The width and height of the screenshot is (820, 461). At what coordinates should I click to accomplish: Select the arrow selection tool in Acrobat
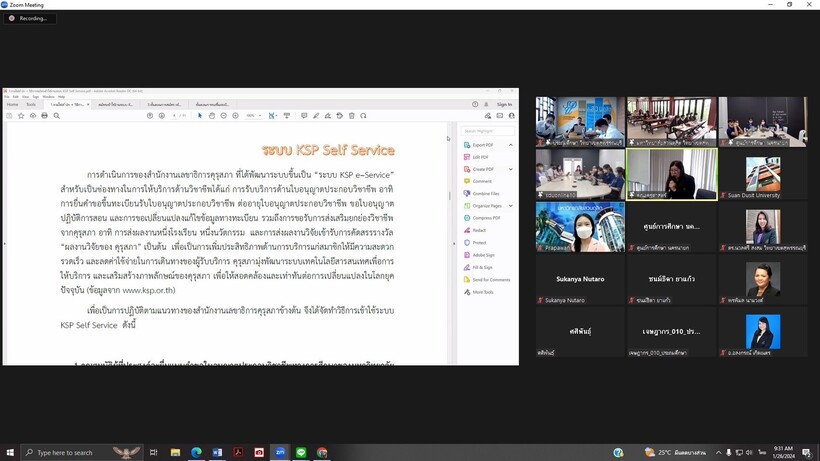pos(200,116)
